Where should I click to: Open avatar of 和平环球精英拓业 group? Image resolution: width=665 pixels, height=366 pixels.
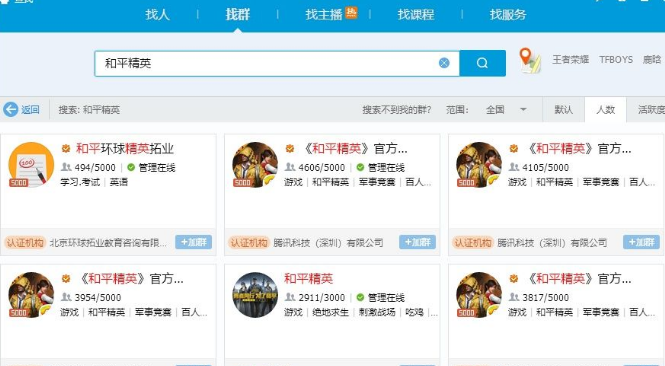(x=31, y=165)
